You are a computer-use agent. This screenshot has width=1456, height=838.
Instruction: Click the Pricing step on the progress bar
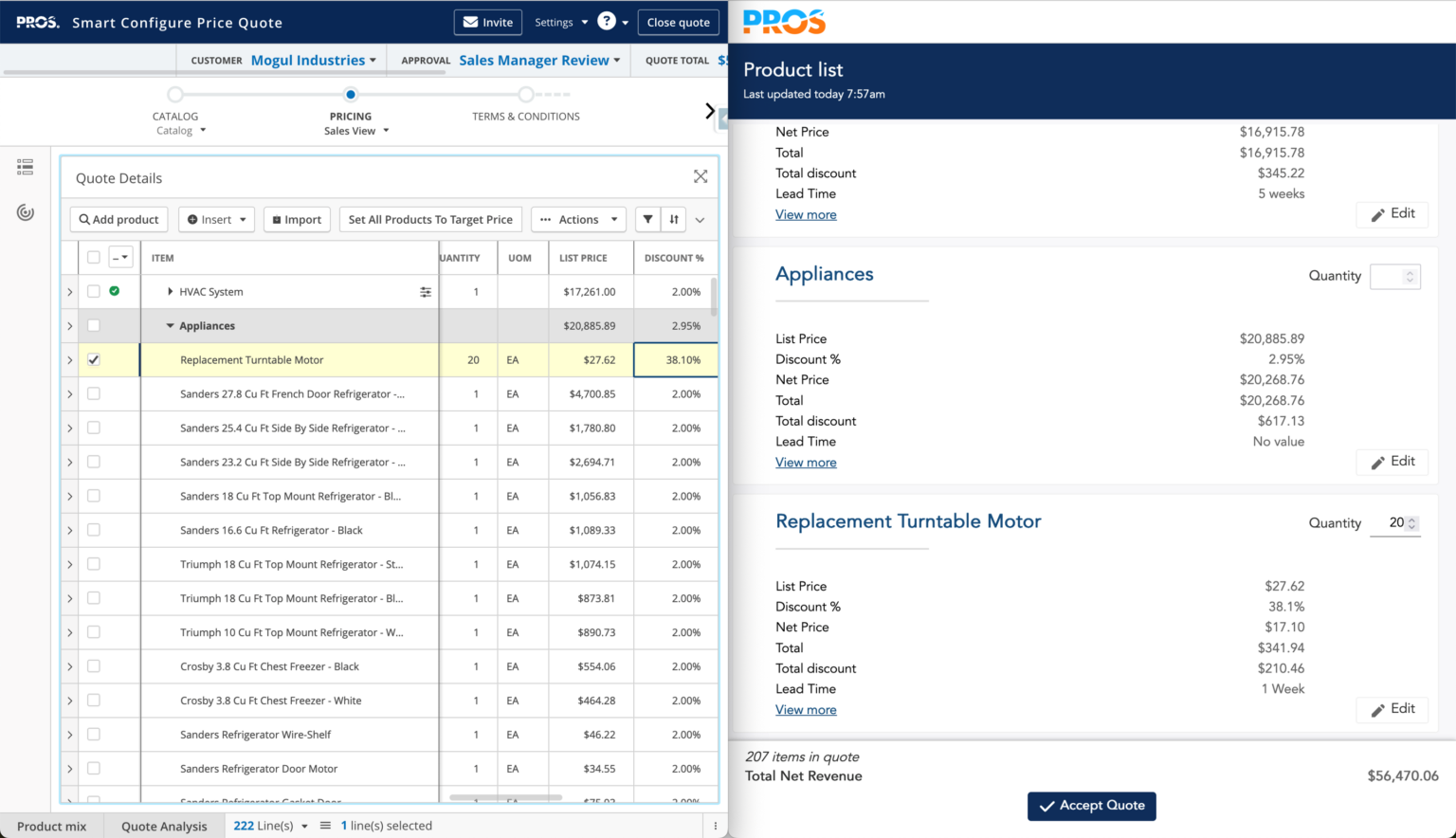[x=351, y=94]
